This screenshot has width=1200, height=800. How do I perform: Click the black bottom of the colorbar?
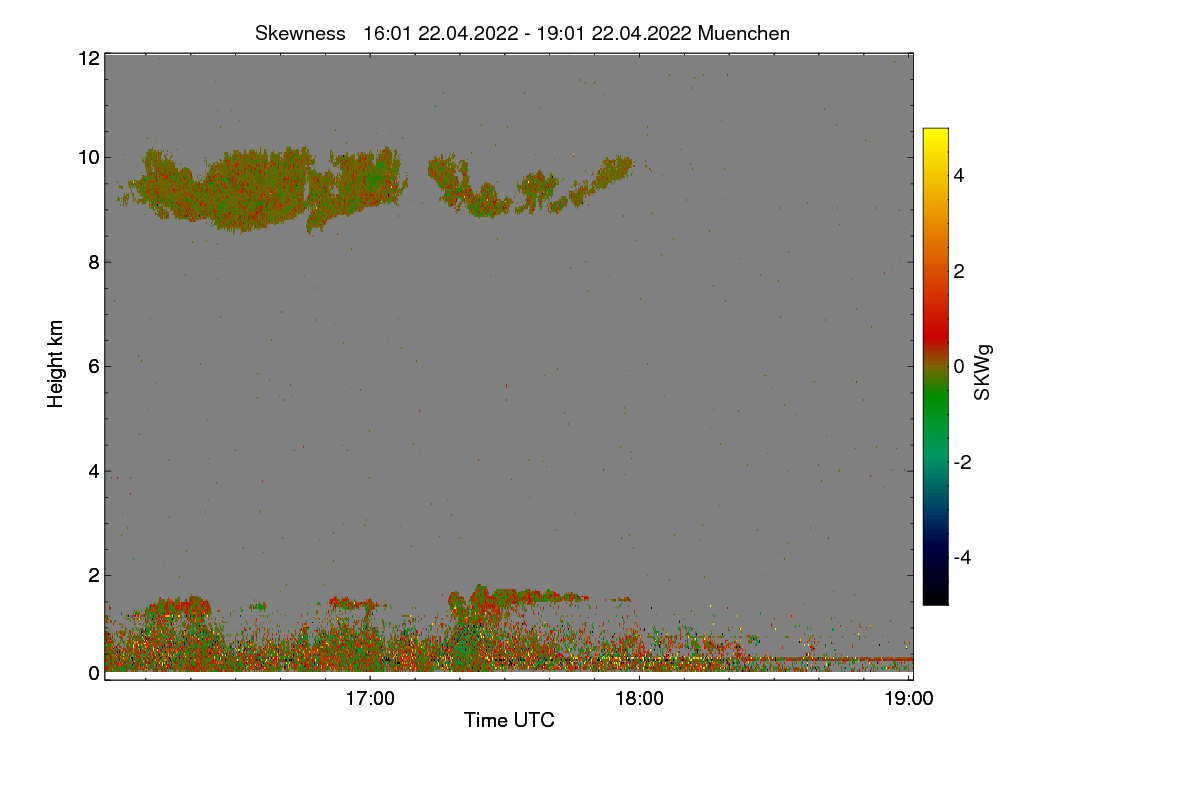(x=935, y=596)
